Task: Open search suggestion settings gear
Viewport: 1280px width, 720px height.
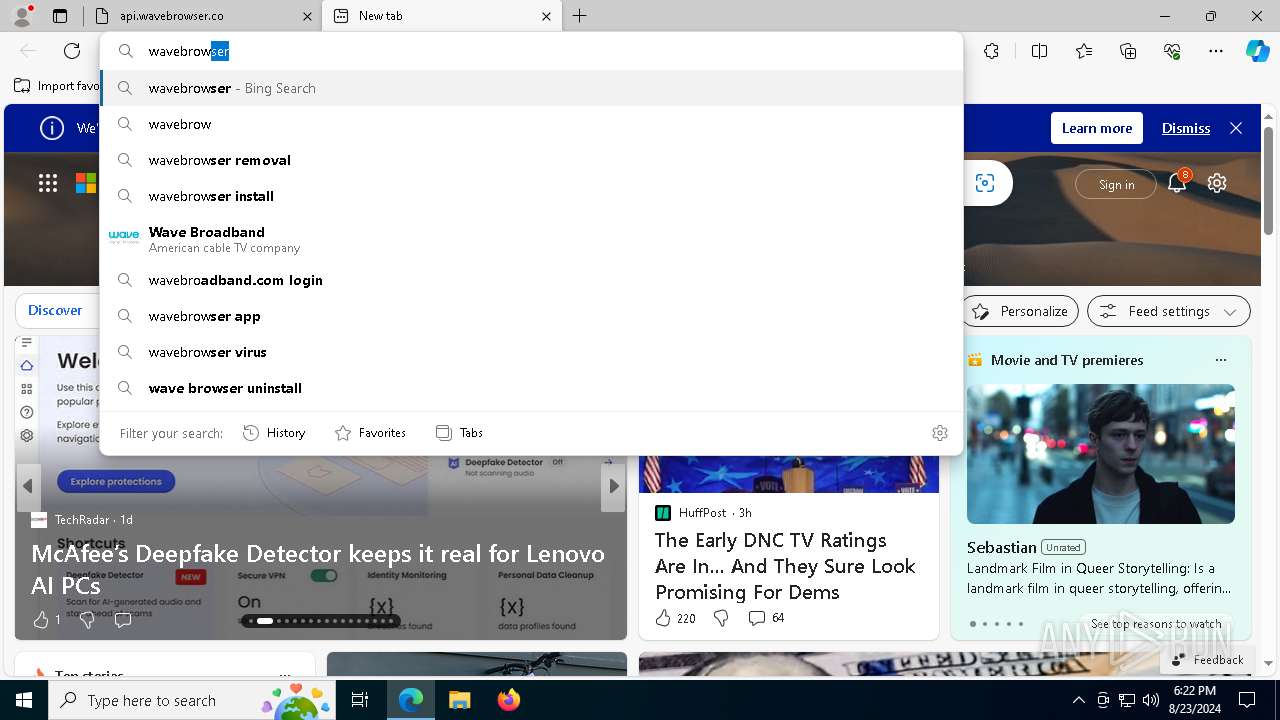Action: [x=940, y=433]
